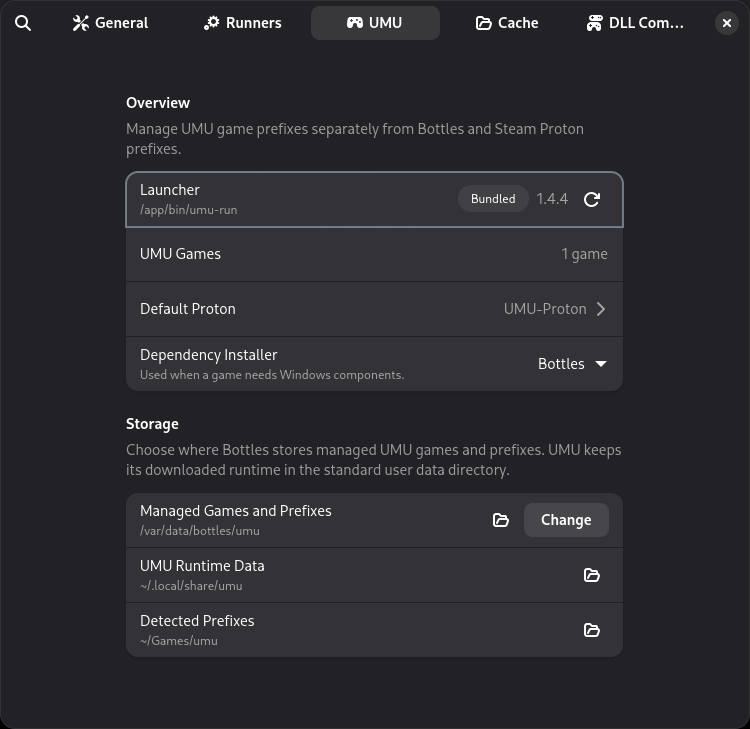Image resolution: width=750 pixels, height=729 pixels.
Task: Open folder icon for Detected Prefixes
Action: point(592,630)
